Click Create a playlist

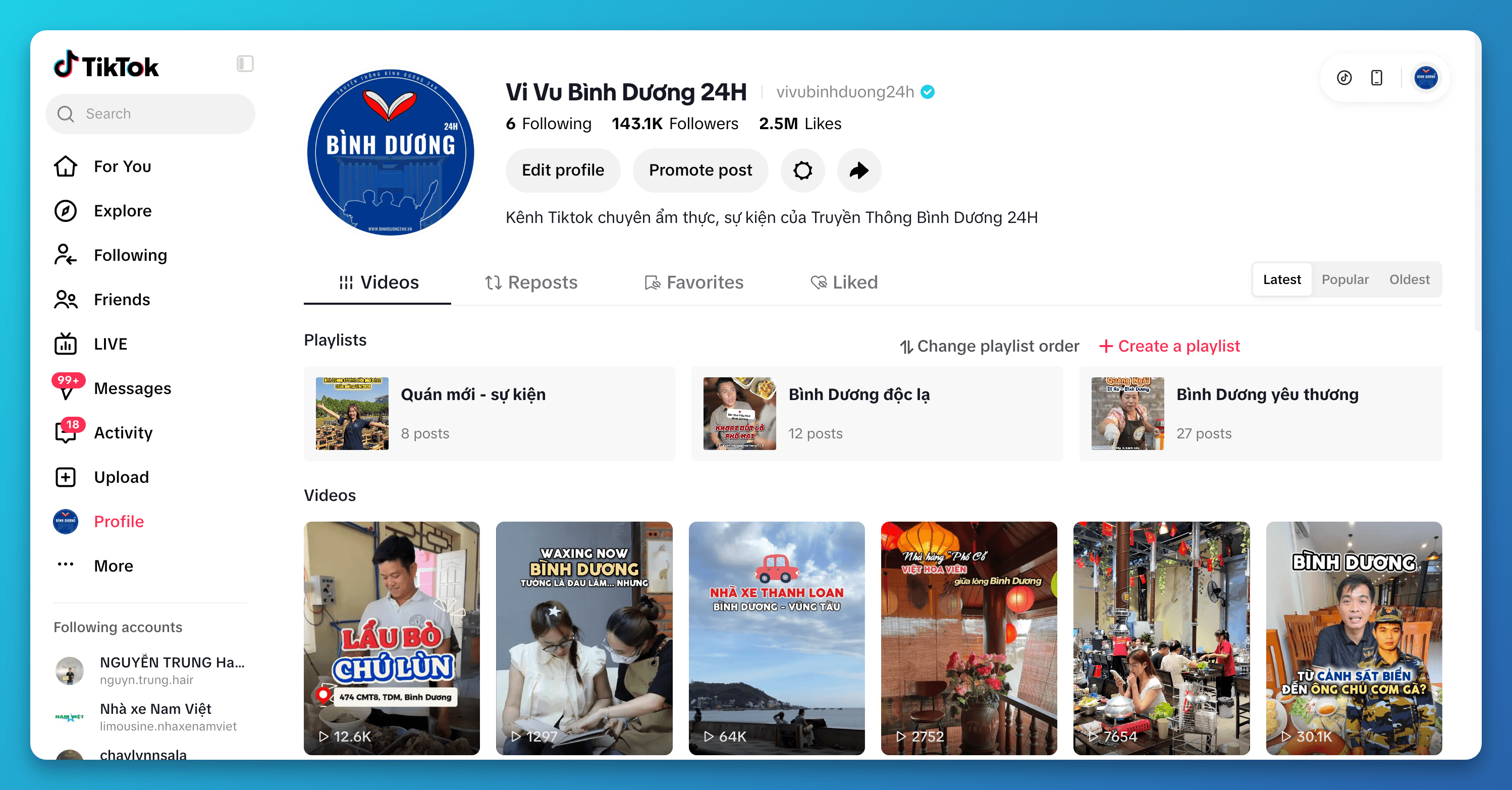click(1170, 346)
